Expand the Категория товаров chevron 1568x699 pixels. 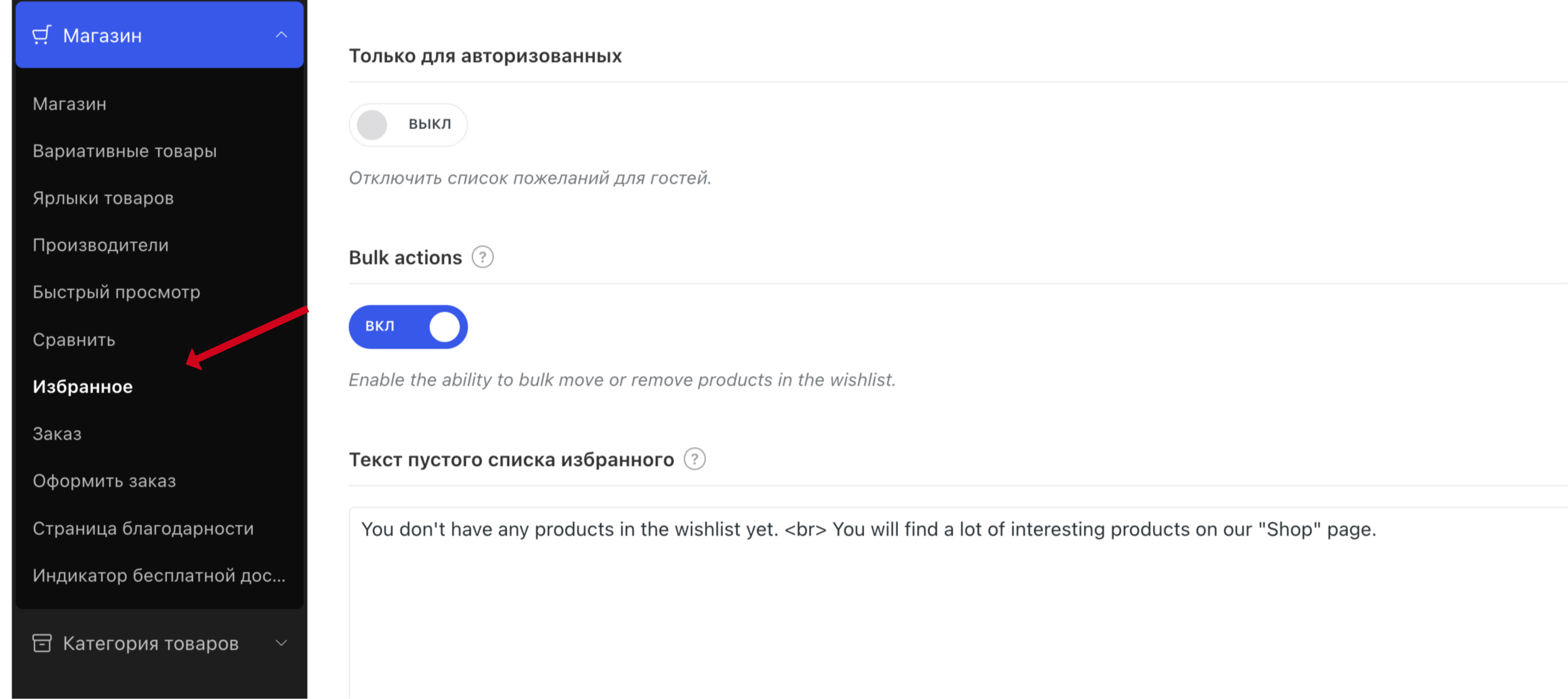[x=281, y=643]
